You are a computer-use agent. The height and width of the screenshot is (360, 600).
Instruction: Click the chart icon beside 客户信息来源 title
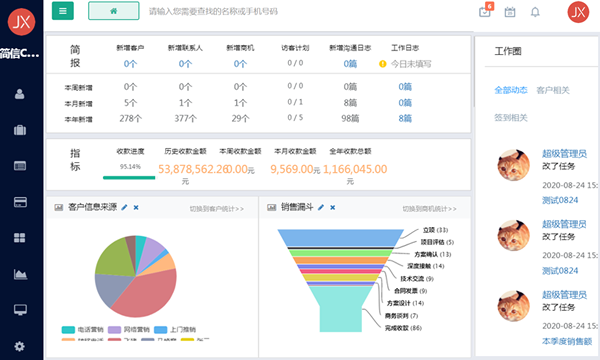(59, 207)
